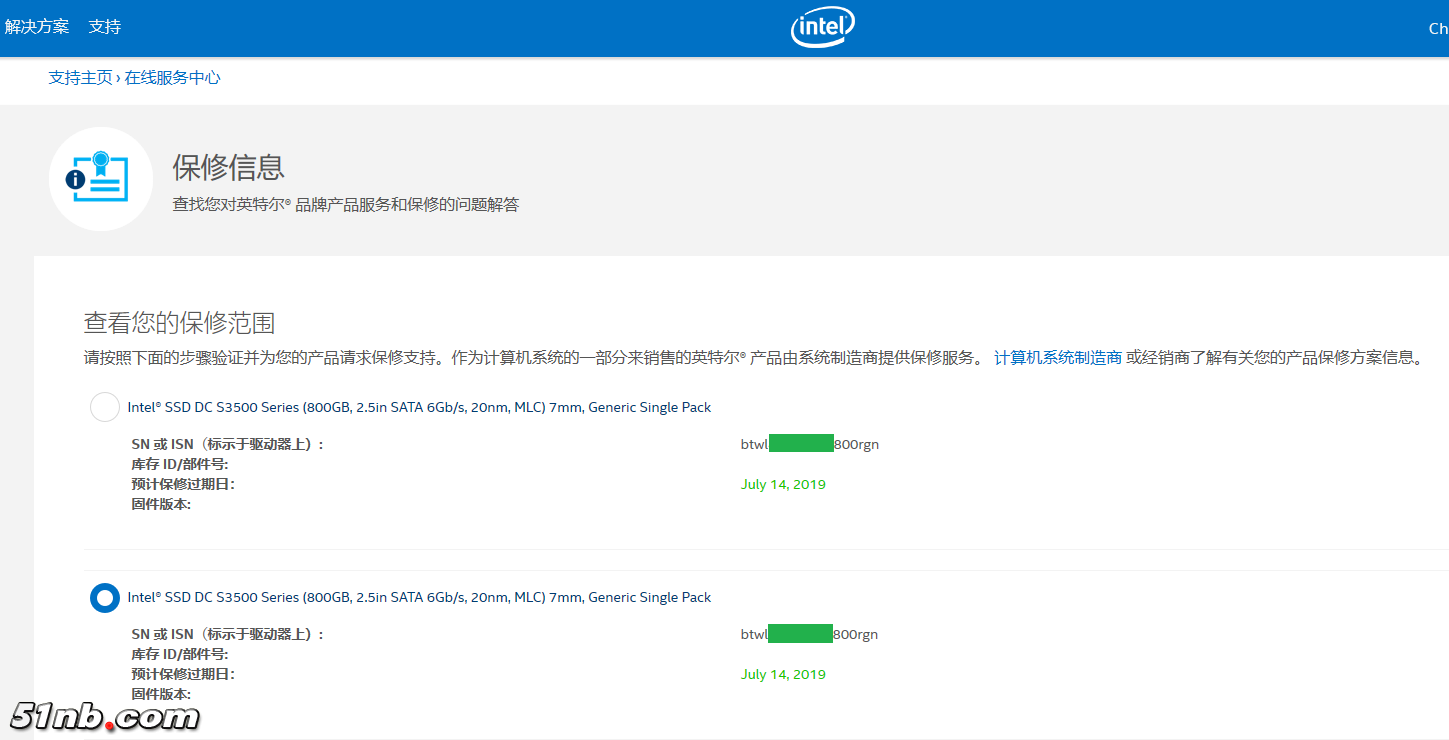The width and height of the screenshot is (1449, 740).
Task: Click the first Intel SSD DC S3500 product title
Action: tap(417, 407)
